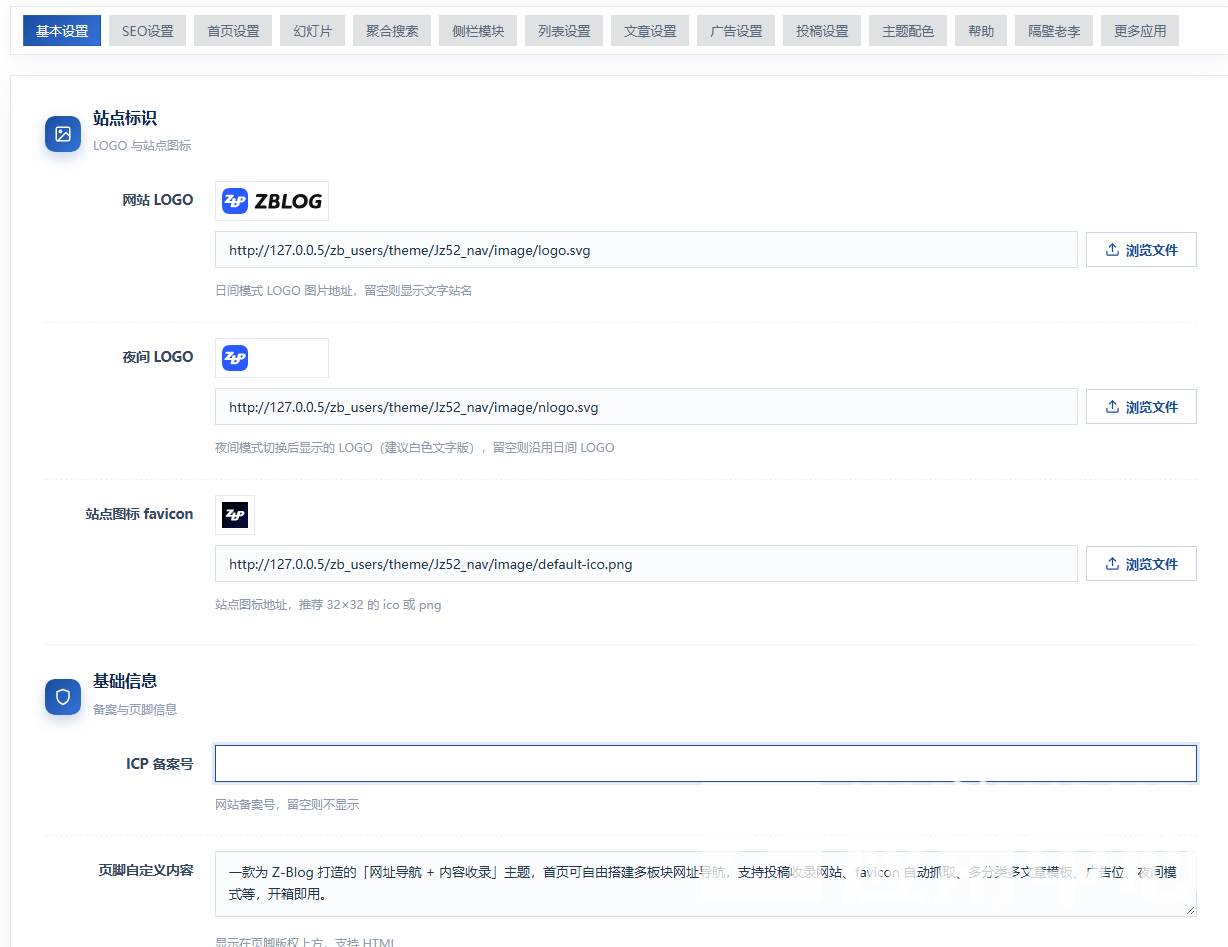Screen dimensions: 1228x947
Task: Open the 首页设置 tab
Action: [x=233, y=31]
